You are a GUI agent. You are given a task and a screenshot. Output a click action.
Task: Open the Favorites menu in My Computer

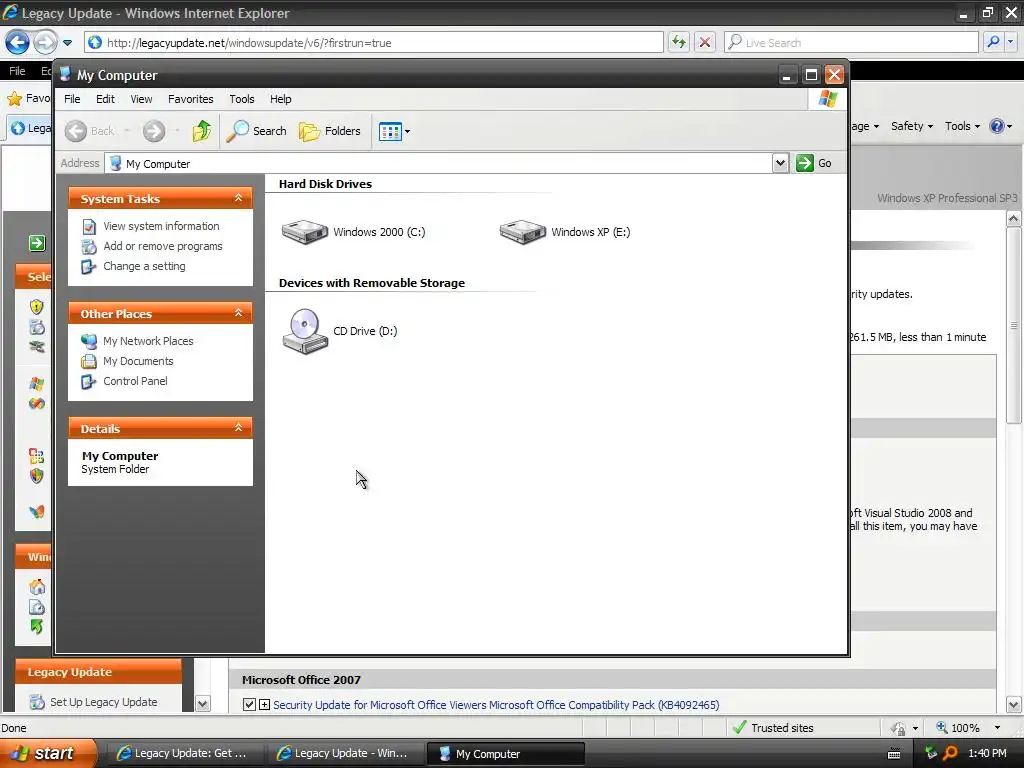click(191, 99)
